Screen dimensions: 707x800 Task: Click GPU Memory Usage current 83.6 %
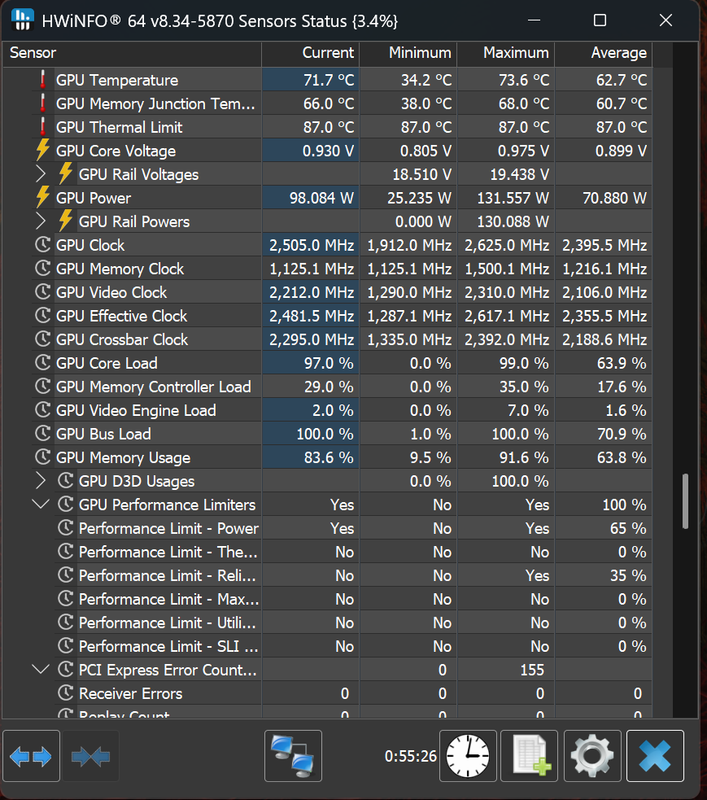(x=329, y=458)
